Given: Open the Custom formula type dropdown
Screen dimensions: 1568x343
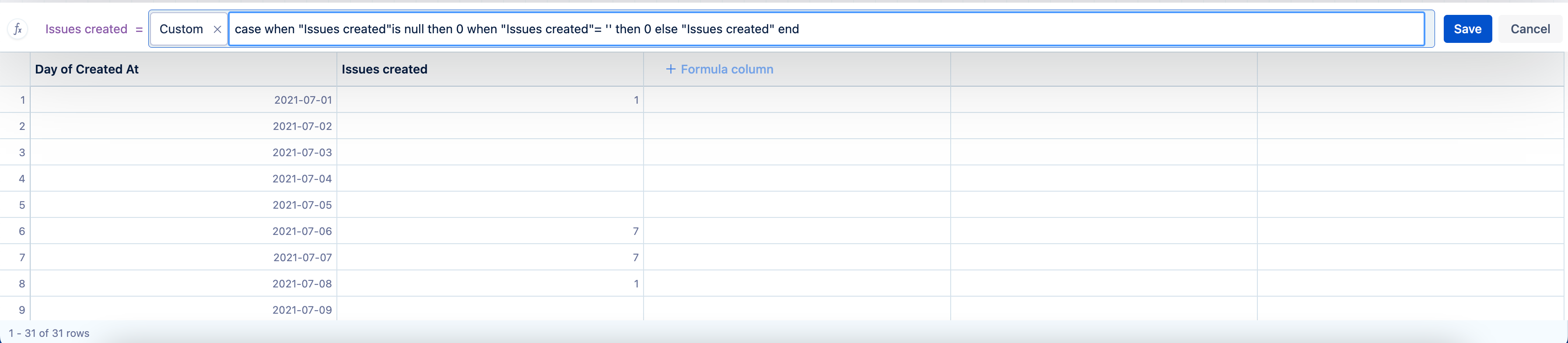Looking at the screenshot, I should click(181, 29).
